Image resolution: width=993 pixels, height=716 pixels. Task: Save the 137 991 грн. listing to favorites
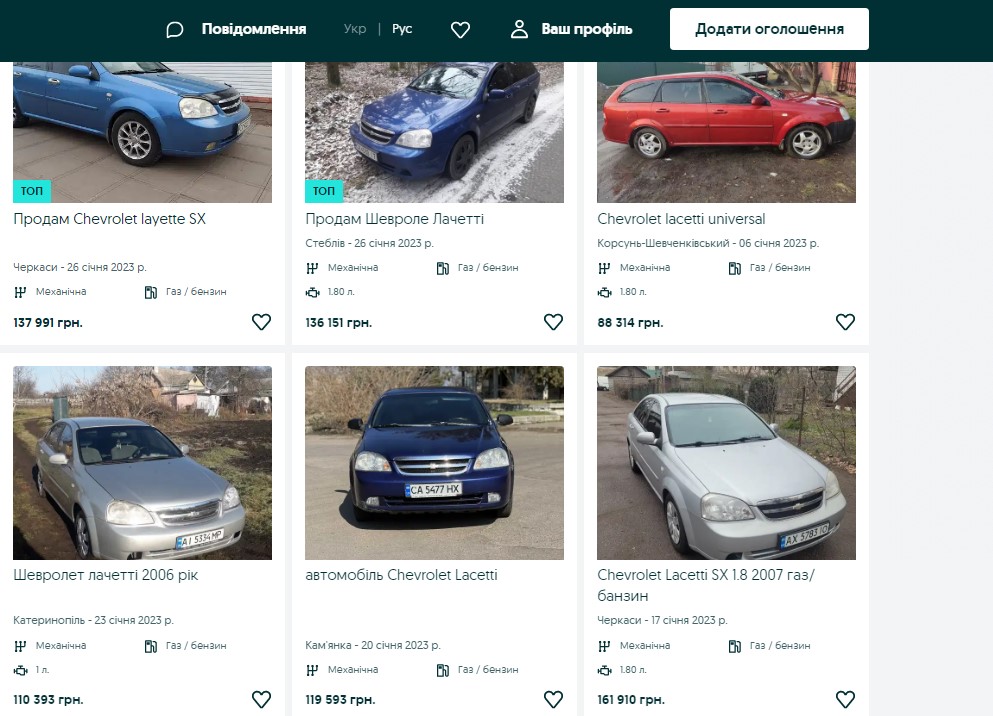click(x=262, y=322)
